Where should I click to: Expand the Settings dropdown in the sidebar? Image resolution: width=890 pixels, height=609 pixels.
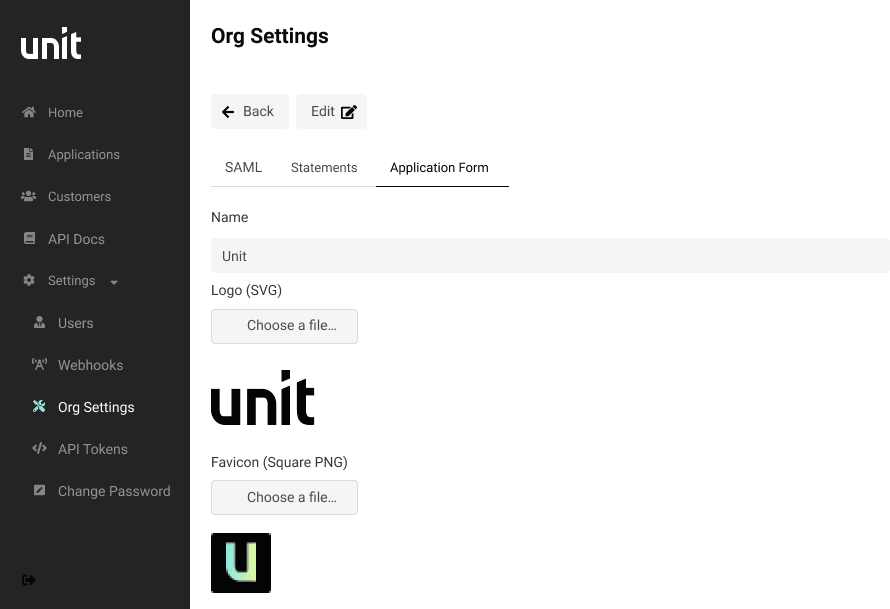point(112,281)
